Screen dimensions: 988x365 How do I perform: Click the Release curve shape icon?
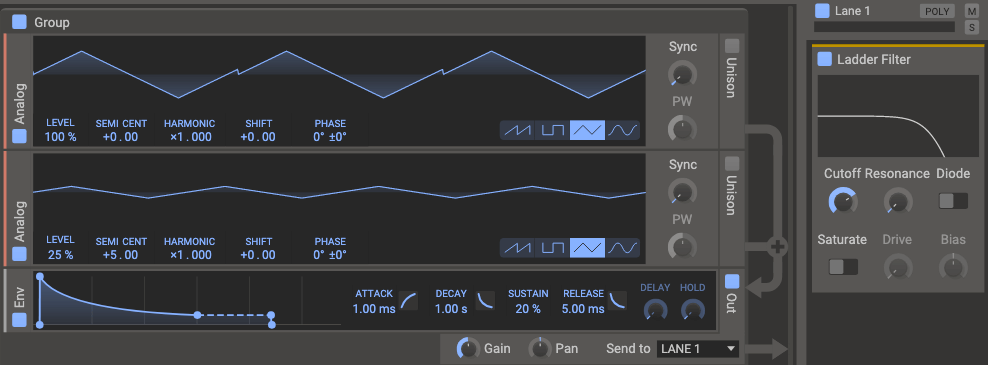[618, 301]
